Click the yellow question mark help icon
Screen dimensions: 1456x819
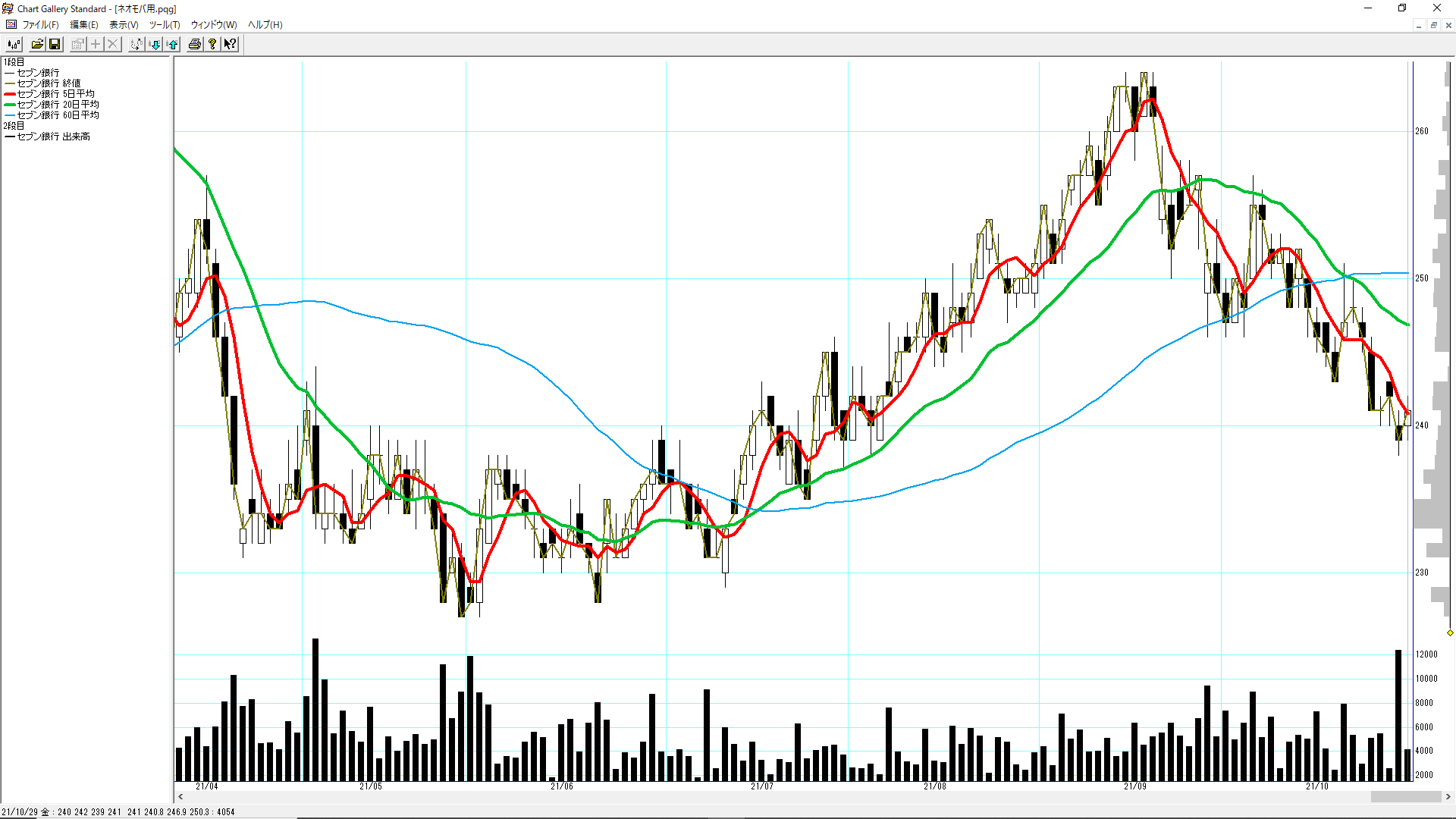click(212, 44)
